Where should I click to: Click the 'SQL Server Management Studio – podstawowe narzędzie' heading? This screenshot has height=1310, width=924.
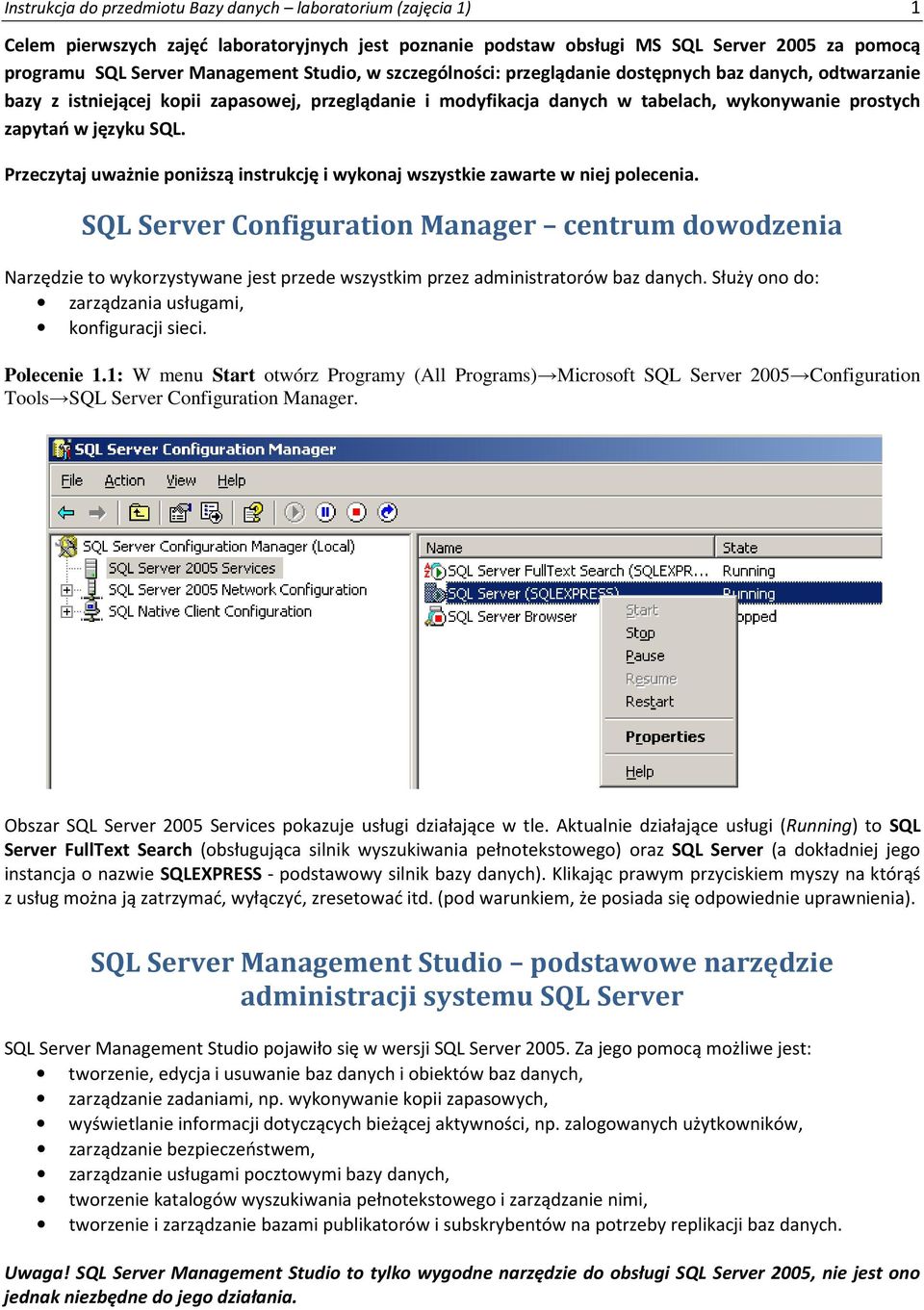pos(461,963)
